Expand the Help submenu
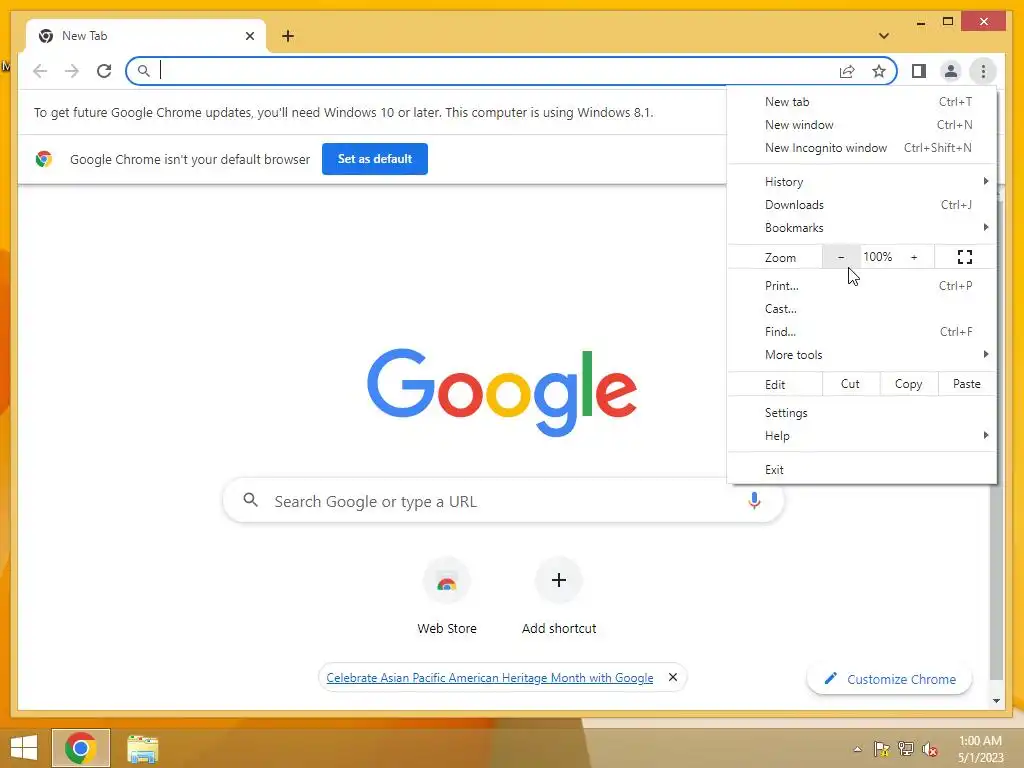This screenshot has height=768, width=1024. [x=862, y=436]
